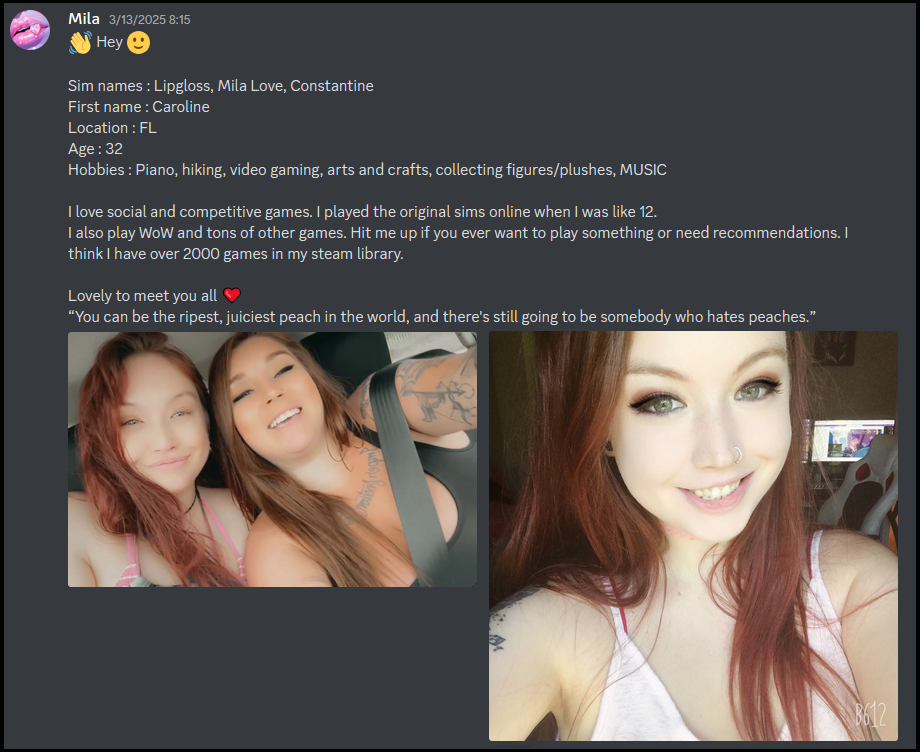The image size is (920, 752).
Task: Click the Location : FL line
Action: click(x=112, y=128)
